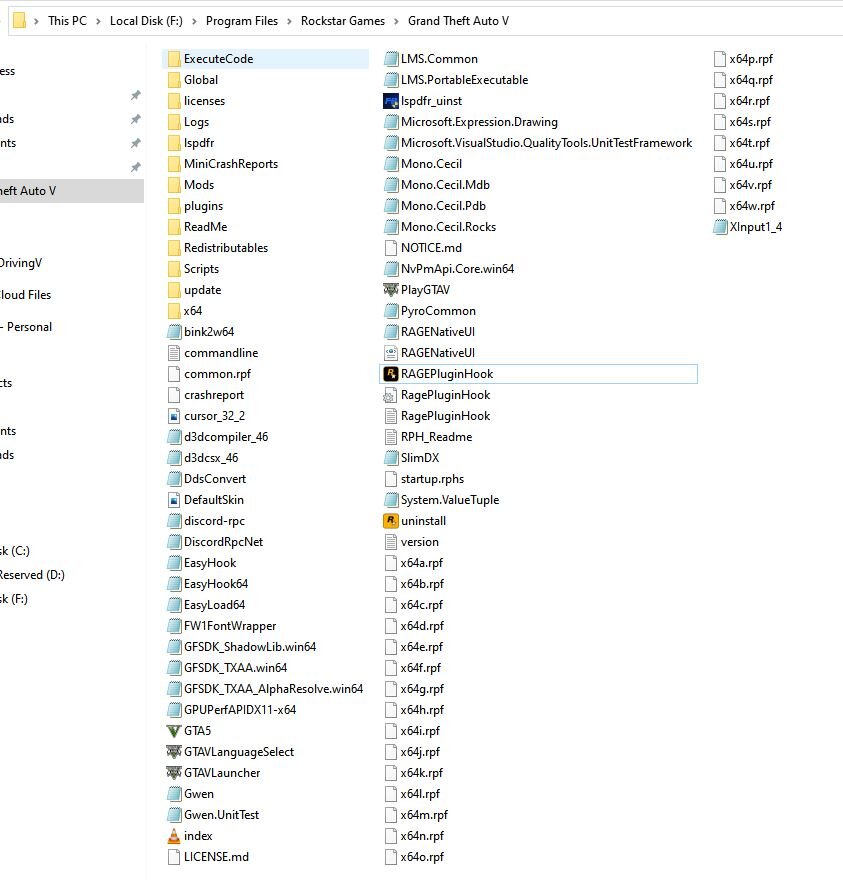Select the DefaultSkin image icon
The width and height of the screenshot is (843, 896).
pyautogui.click(x=174, y=500)
